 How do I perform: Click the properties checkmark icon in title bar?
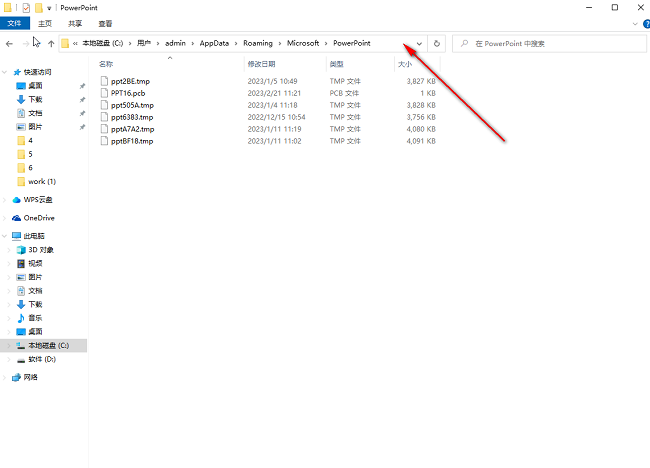pos(26,8)
